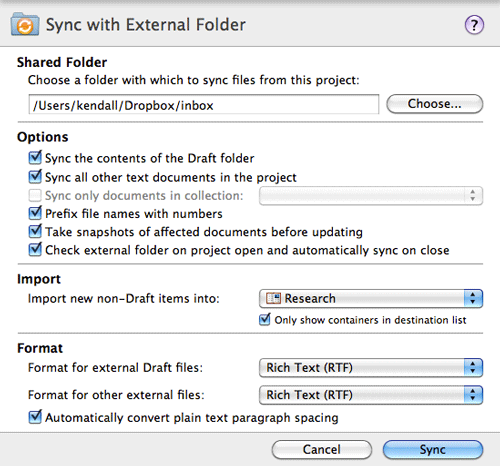
Task: Disable Automatically convert plain text paragraph spacing
Action: pos(35,417)
